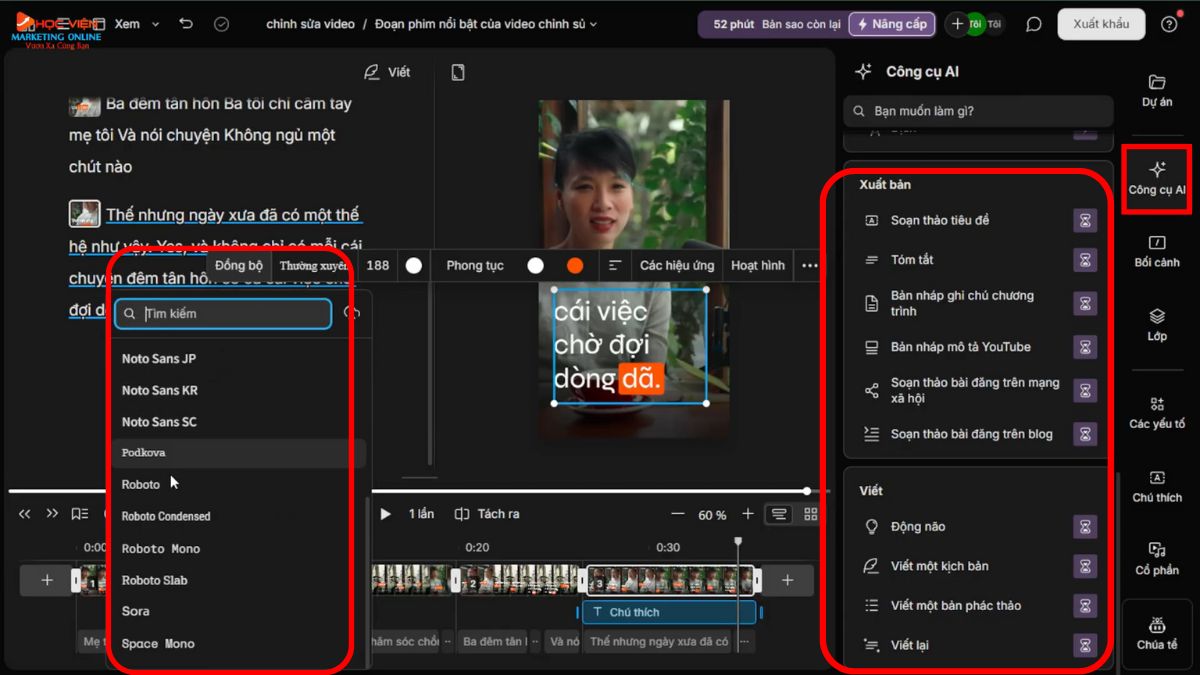Open the Cổ phần stock media panel
Image resolution: width=1200 pixels, height=675 pixels.
pos(1157,559)
